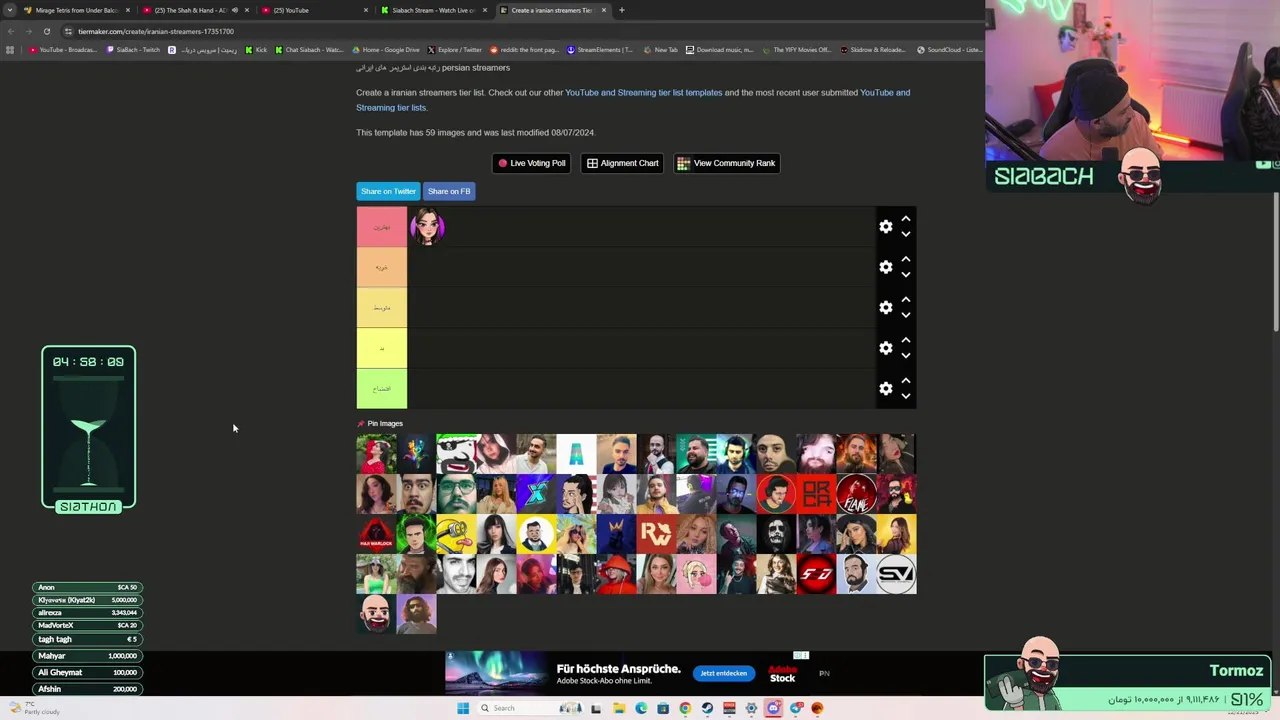Open settings gear for the third tier row

pyautogui.click(x=885, y=308)
